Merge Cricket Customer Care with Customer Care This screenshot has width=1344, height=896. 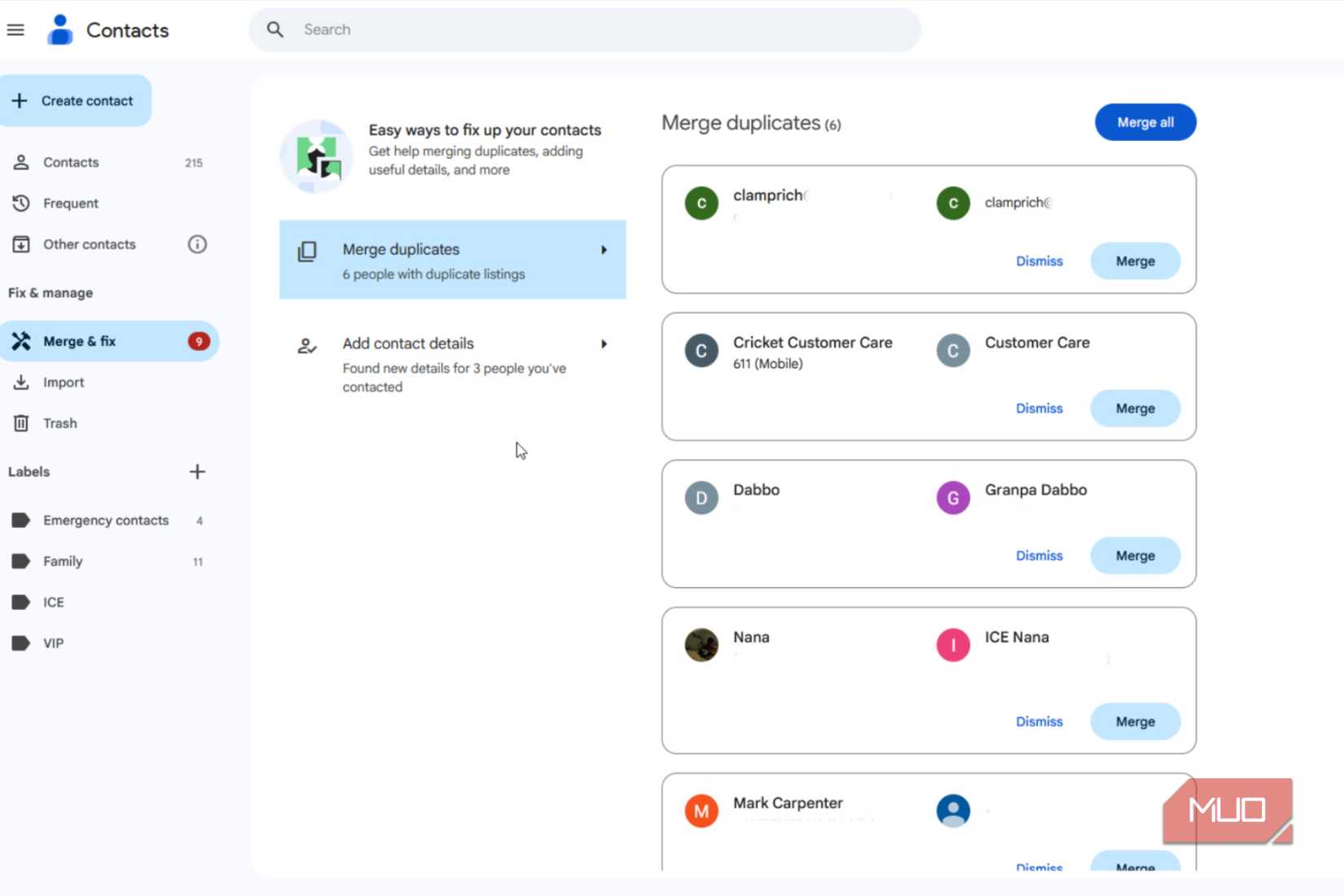click(1135, 408)
